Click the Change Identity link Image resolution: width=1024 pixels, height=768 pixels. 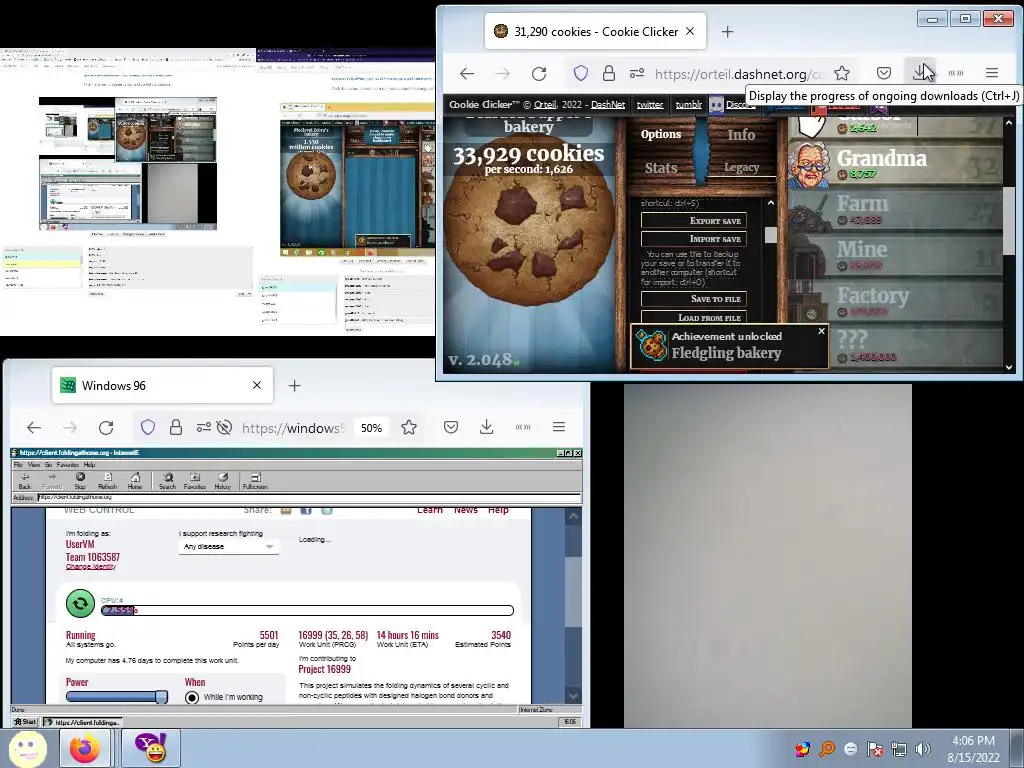[x=91, y=567]
